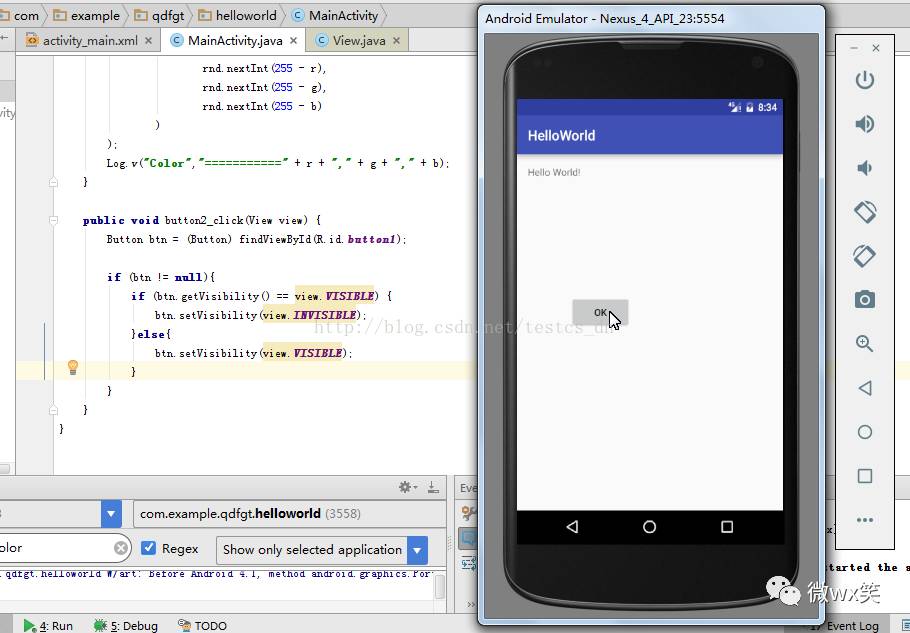Click the com breadcrumb folder
The image size is (910, 633).
coord(20,16)
